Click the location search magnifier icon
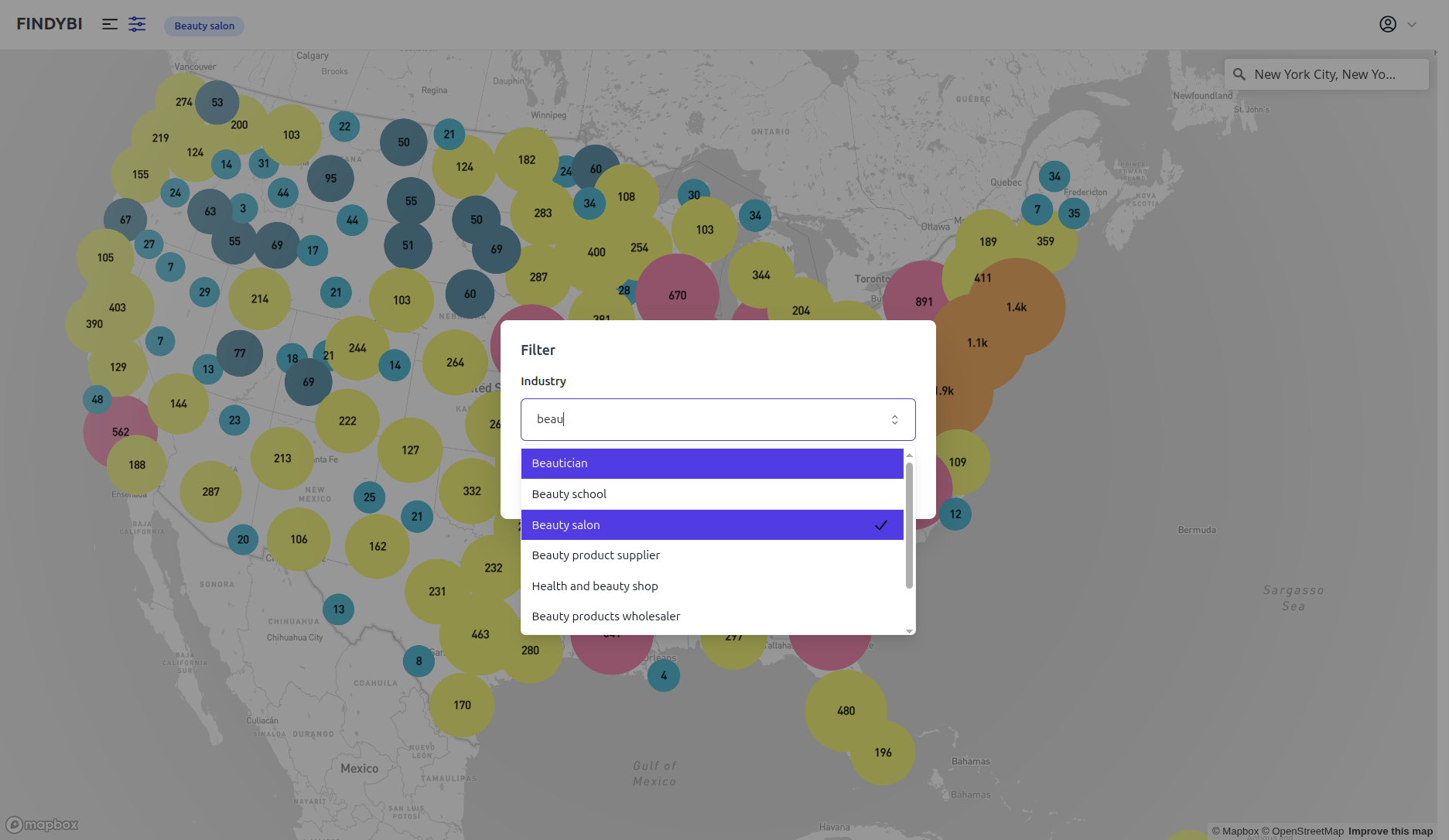The image size is (1449, 840). 1239,74
